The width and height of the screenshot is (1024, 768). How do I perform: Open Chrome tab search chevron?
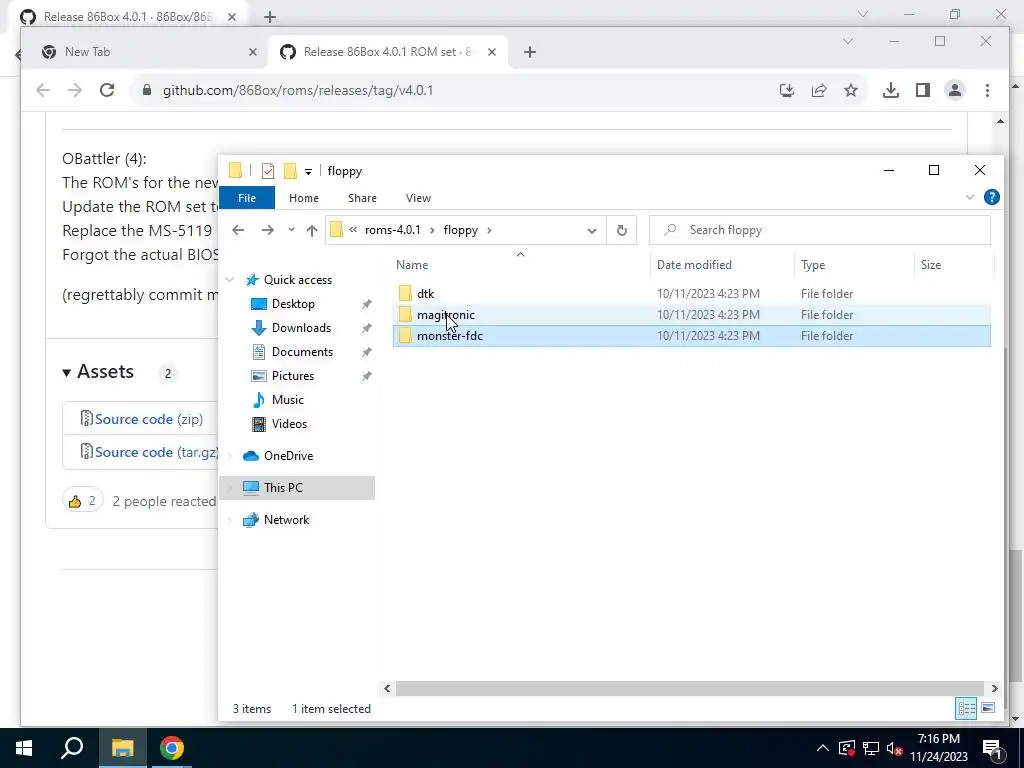coord(848,41)
